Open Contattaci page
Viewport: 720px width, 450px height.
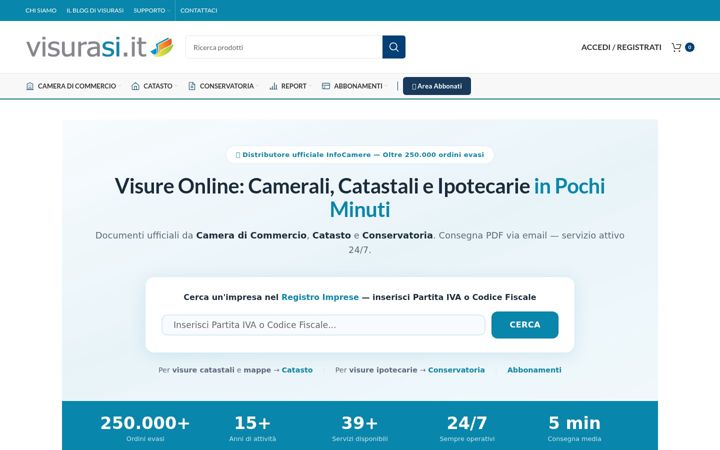tap(199, 10)
